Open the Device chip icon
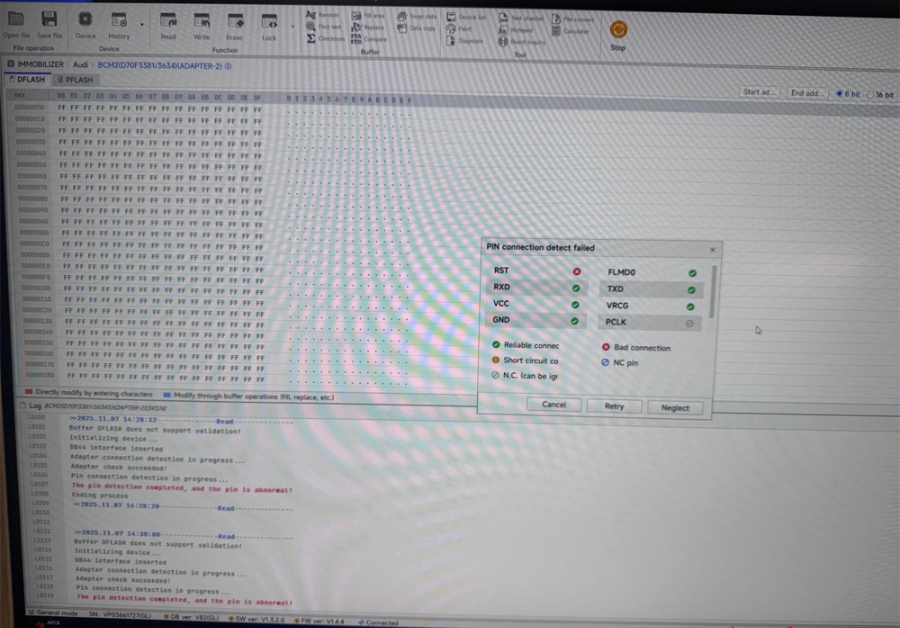 [x=86, y=20]
